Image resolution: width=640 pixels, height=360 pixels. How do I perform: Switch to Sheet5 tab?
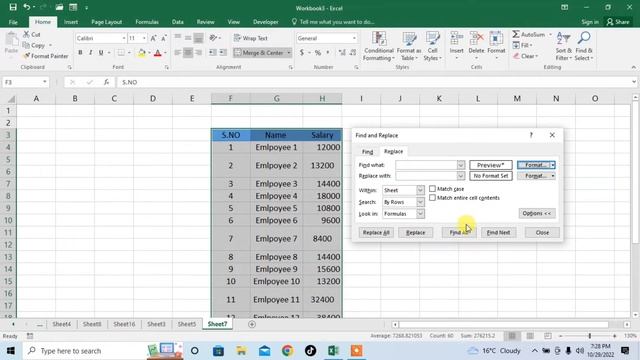(187, 324)
